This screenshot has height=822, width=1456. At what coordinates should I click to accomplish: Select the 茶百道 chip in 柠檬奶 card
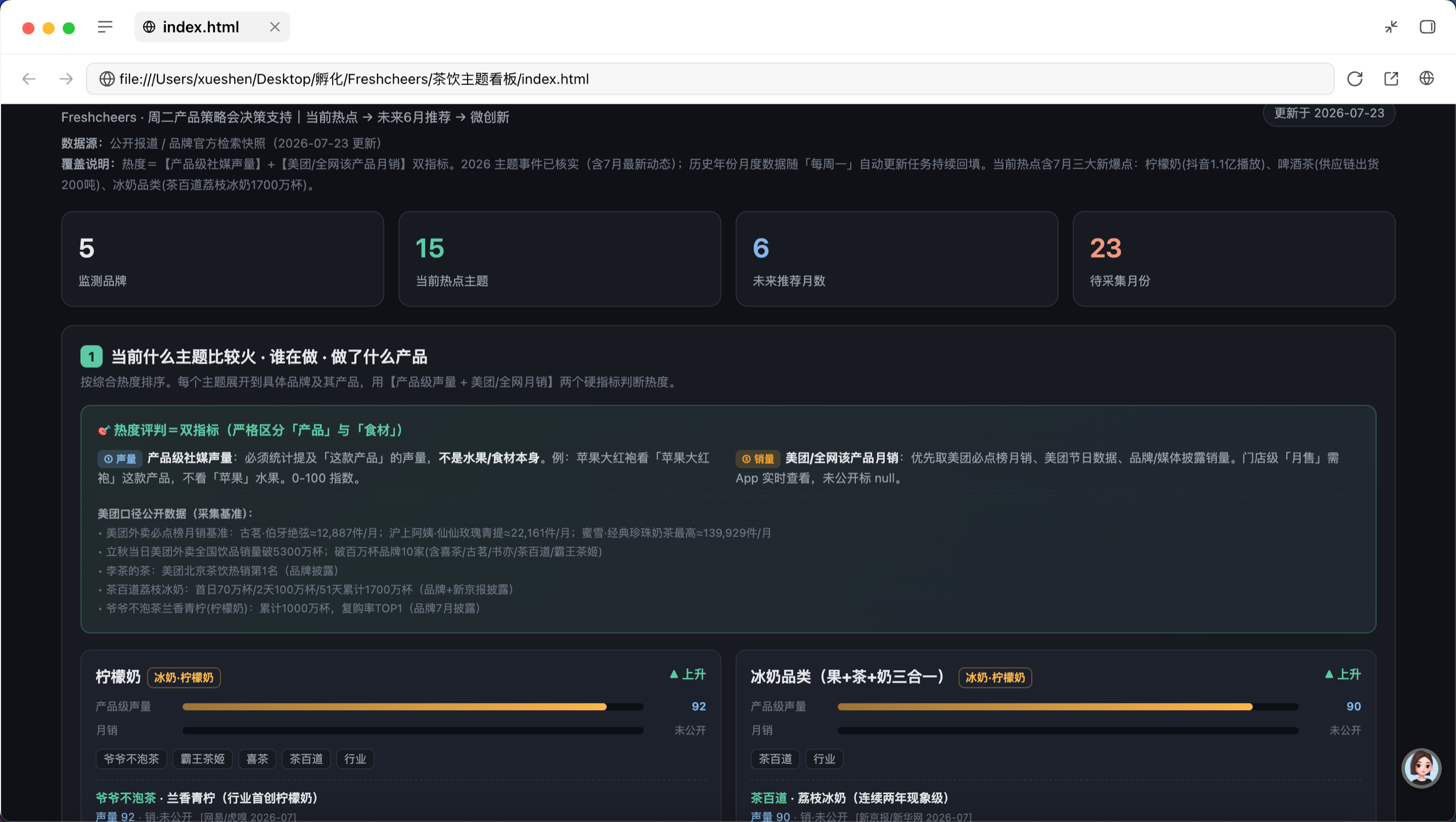(306, 759)
